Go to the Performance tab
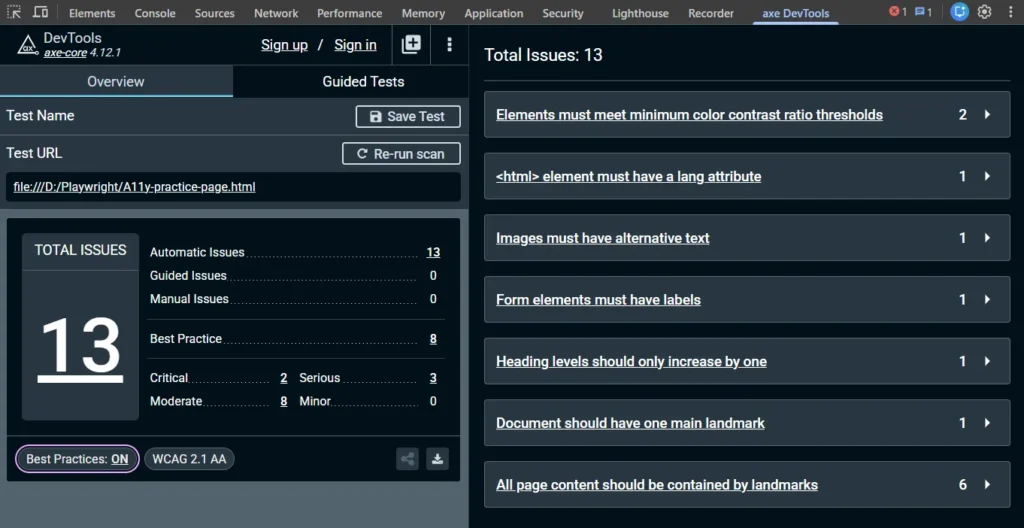Viewport: 1024px width, 528px height. [x=349, y=13]
